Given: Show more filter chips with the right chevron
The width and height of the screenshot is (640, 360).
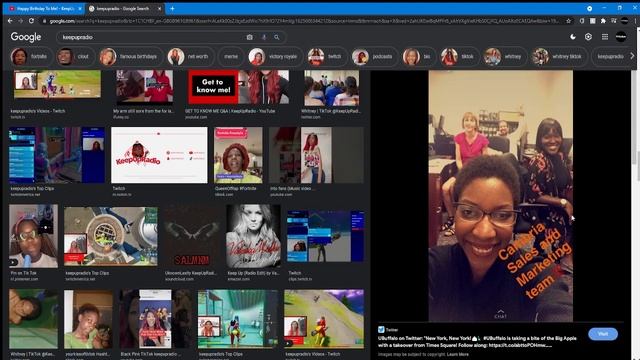Looking at the screenshot, I should (632, 56).
